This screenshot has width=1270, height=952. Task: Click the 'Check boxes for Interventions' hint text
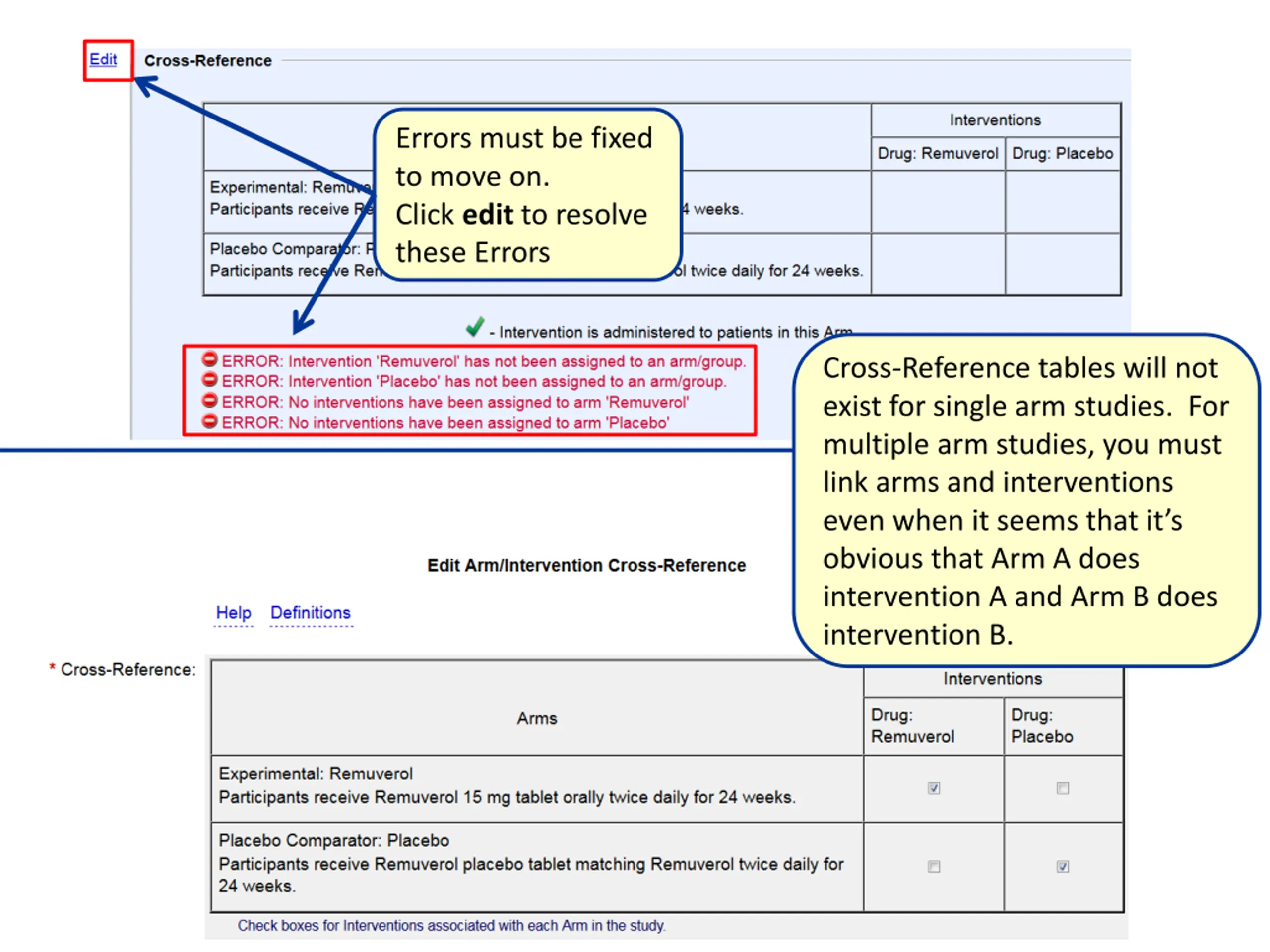[452, 926]
